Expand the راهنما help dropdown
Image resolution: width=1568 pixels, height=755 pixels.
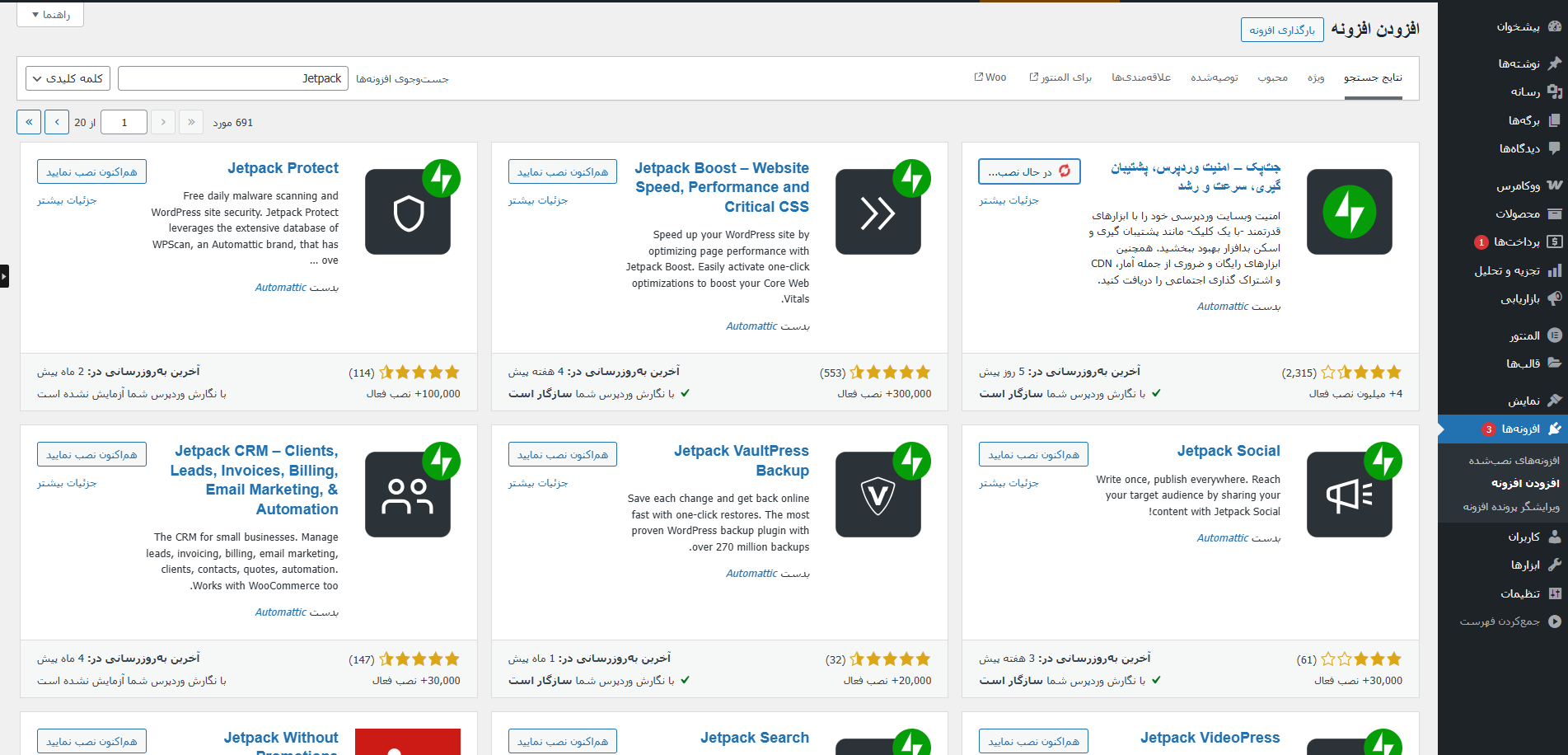click(50, 15)
